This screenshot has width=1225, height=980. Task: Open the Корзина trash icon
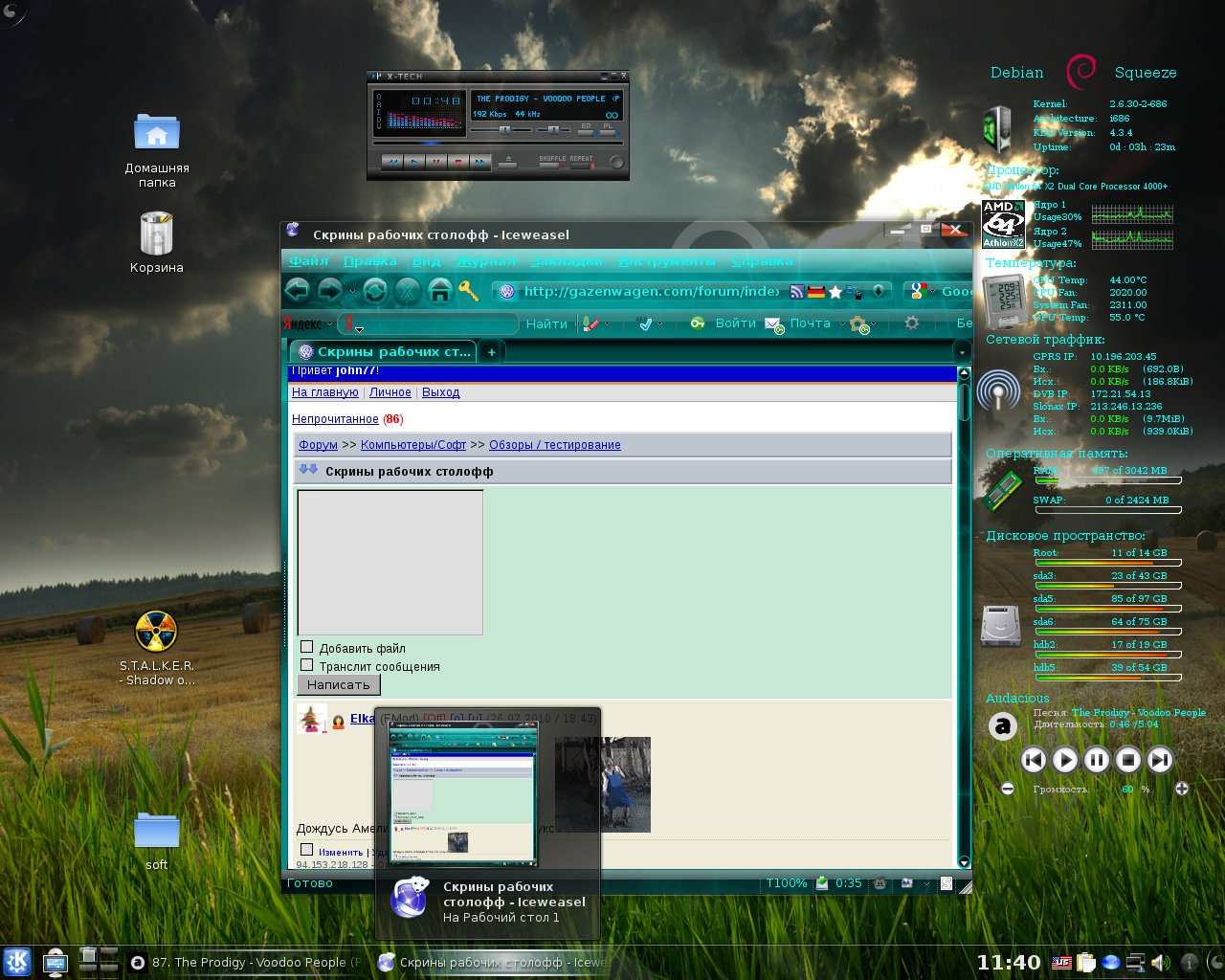tap(157, 242)
